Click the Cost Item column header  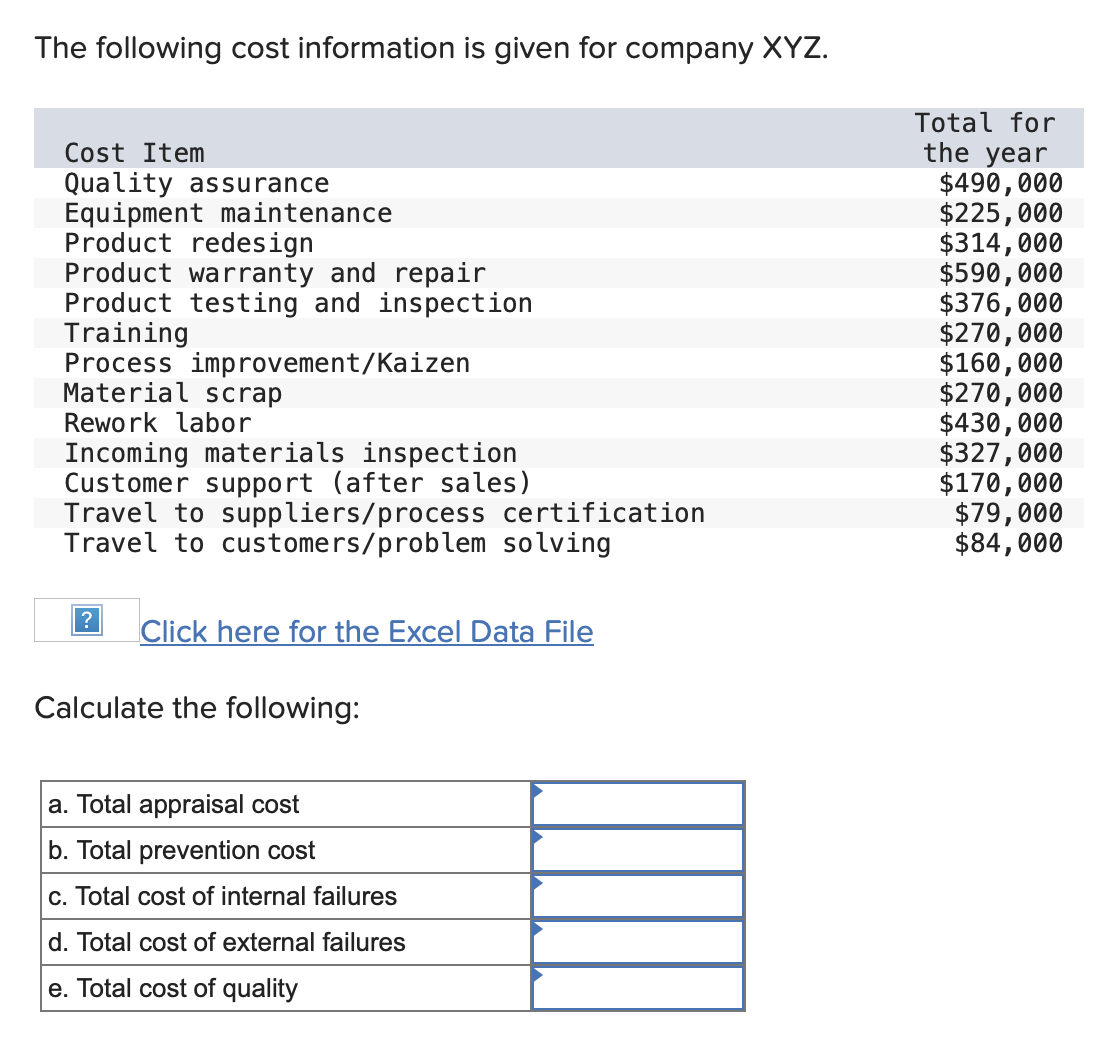tap(134, 153)
